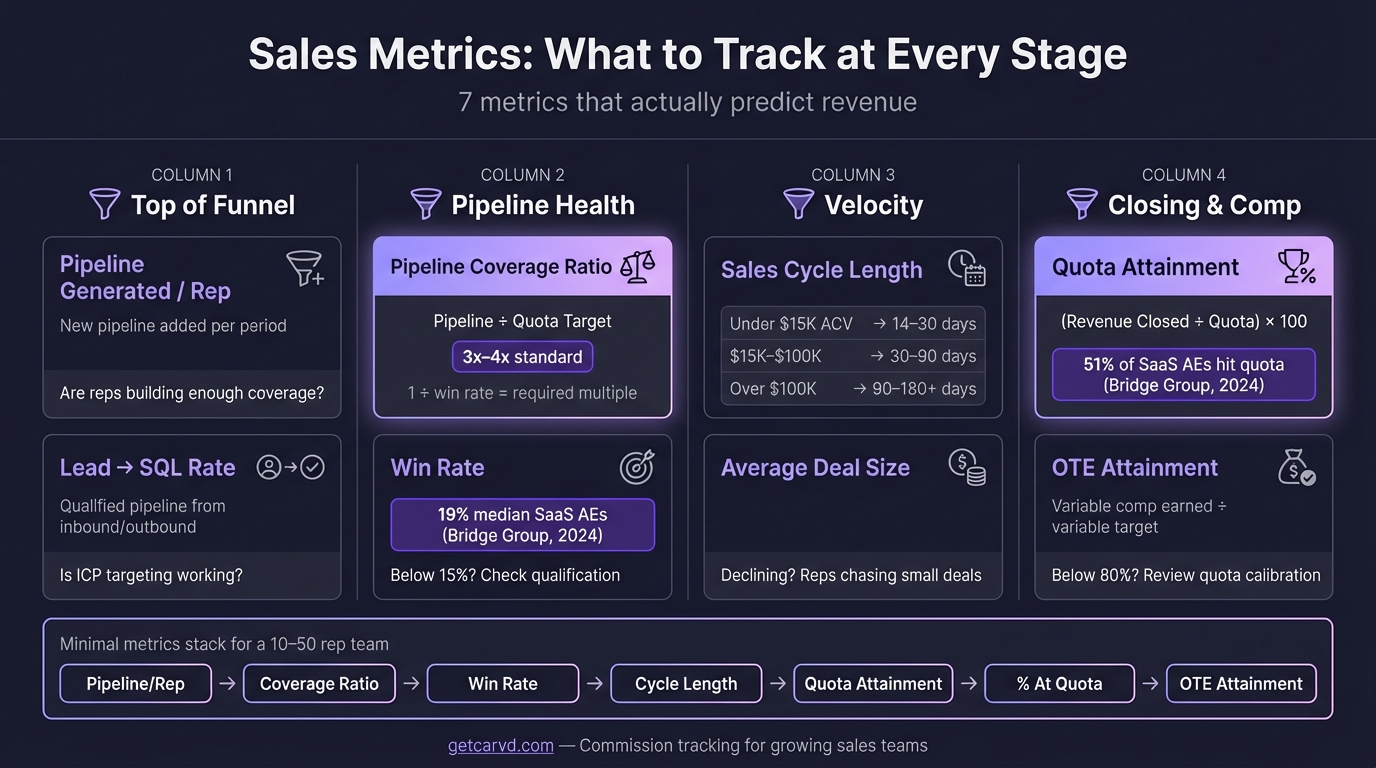Click the money bag icon on OTE Attainment

(1297, 467)
